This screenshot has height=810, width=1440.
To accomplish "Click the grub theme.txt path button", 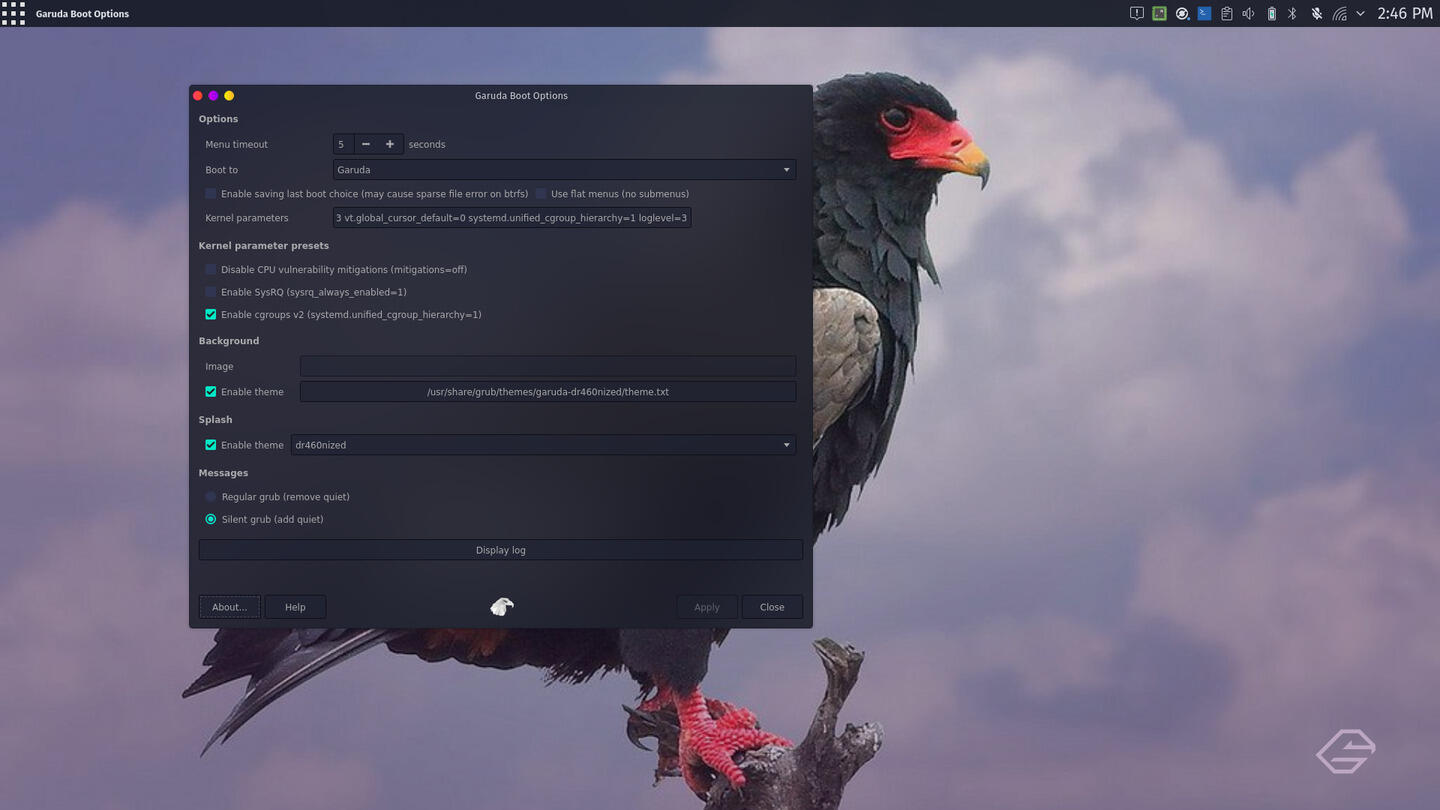I will (x=548, y=392).
